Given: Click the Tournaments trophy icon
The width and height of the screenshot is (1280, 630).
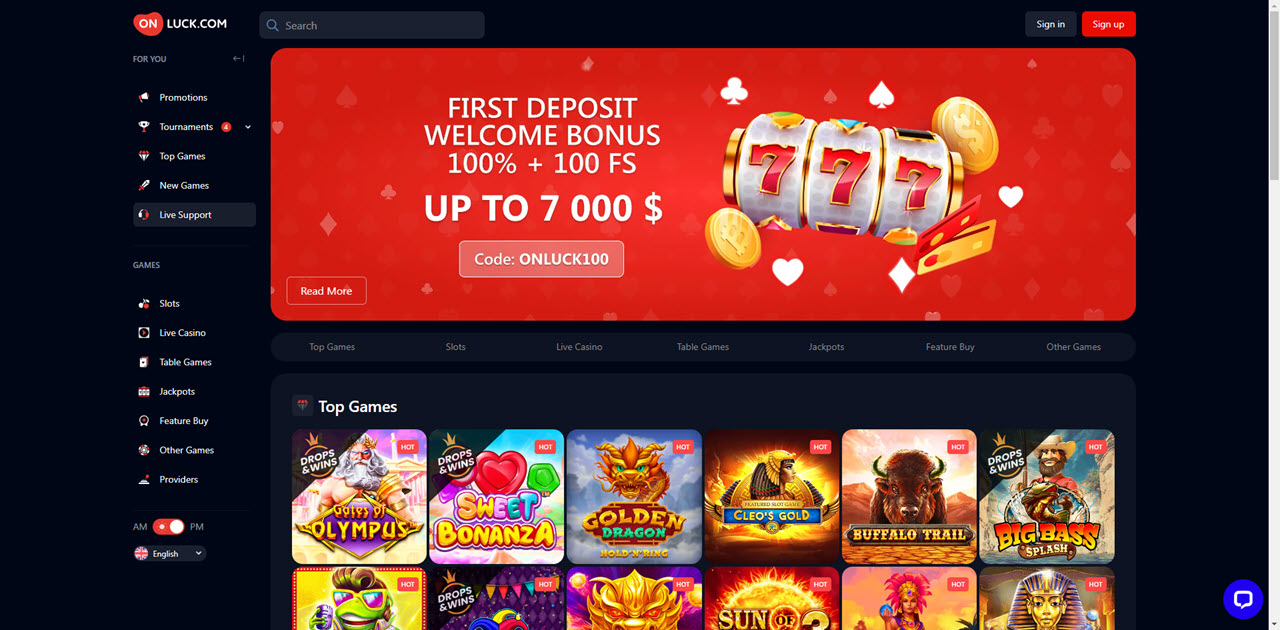Looking at the screenshot, I should coord(144,127).
